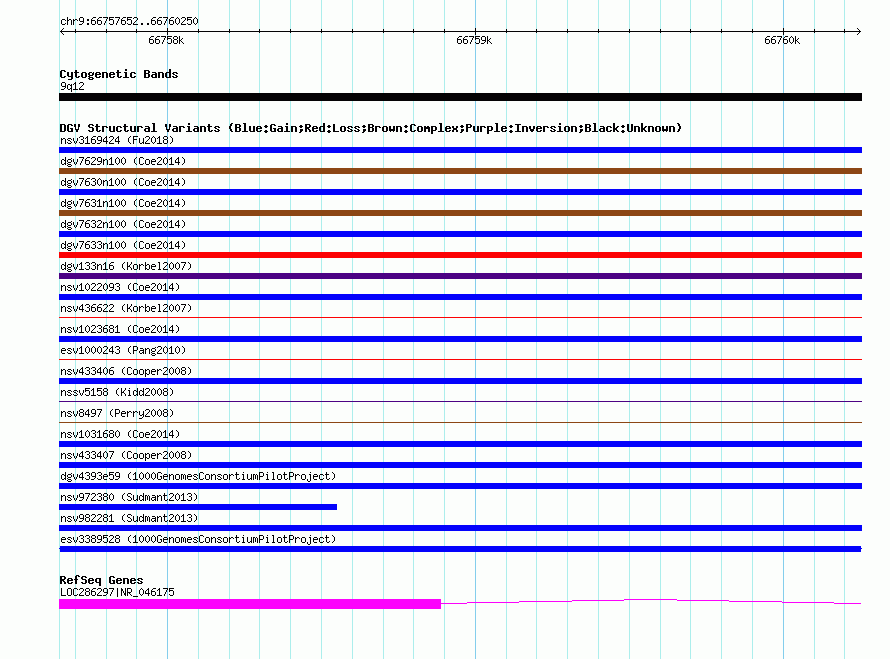Image resolution: width=890 pixels, height=659 pixels.
Task: Select variant dgv7631n100 (Coe2014) label
Action: pyautogui.click(x=123, y=203)
